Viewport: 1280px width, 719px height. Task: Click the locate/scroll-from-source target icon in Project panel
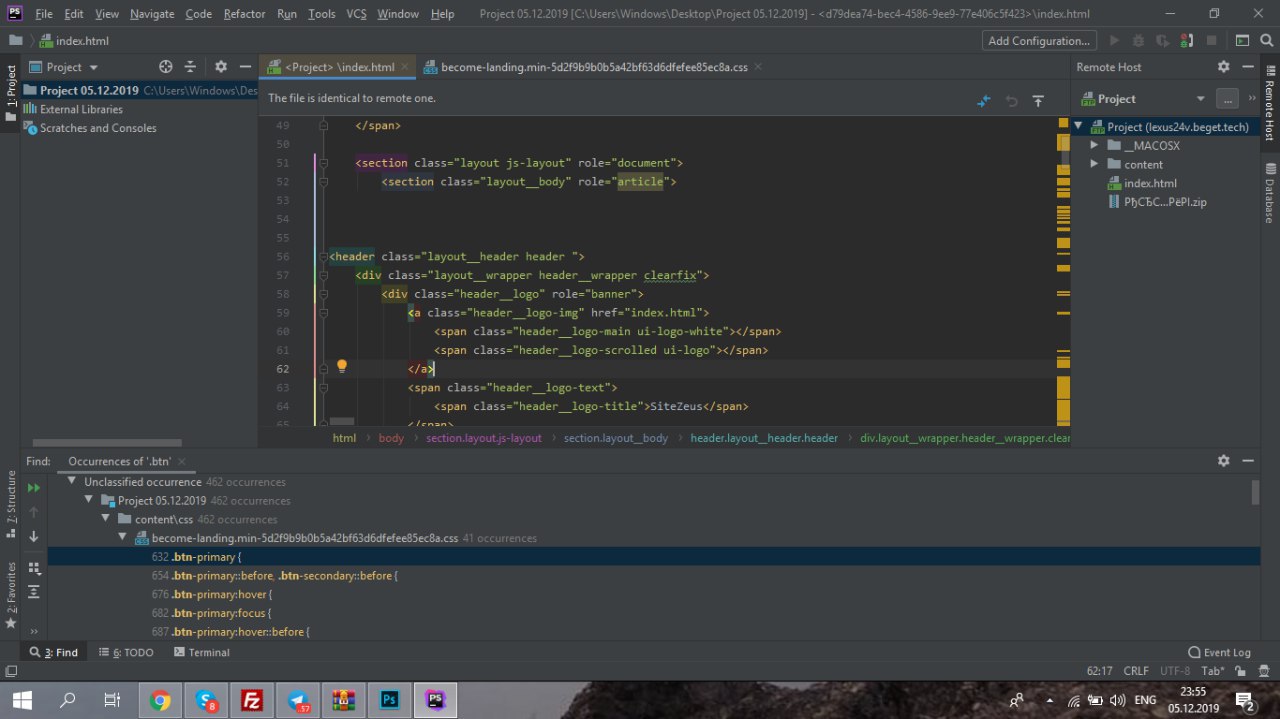point(166,67)
